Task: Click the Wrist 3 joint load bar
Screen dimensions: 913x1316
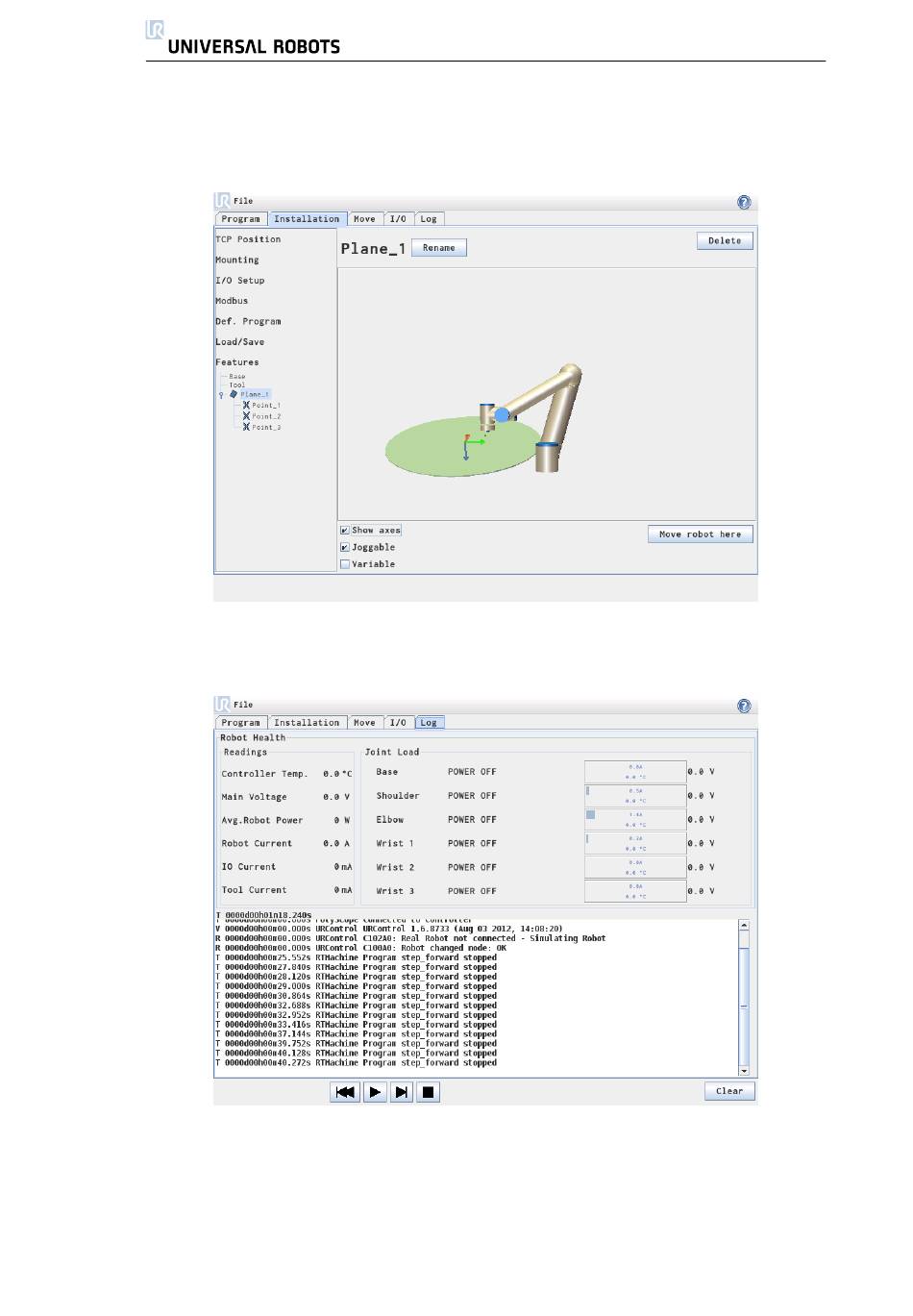Action: (x=635, y=891)
